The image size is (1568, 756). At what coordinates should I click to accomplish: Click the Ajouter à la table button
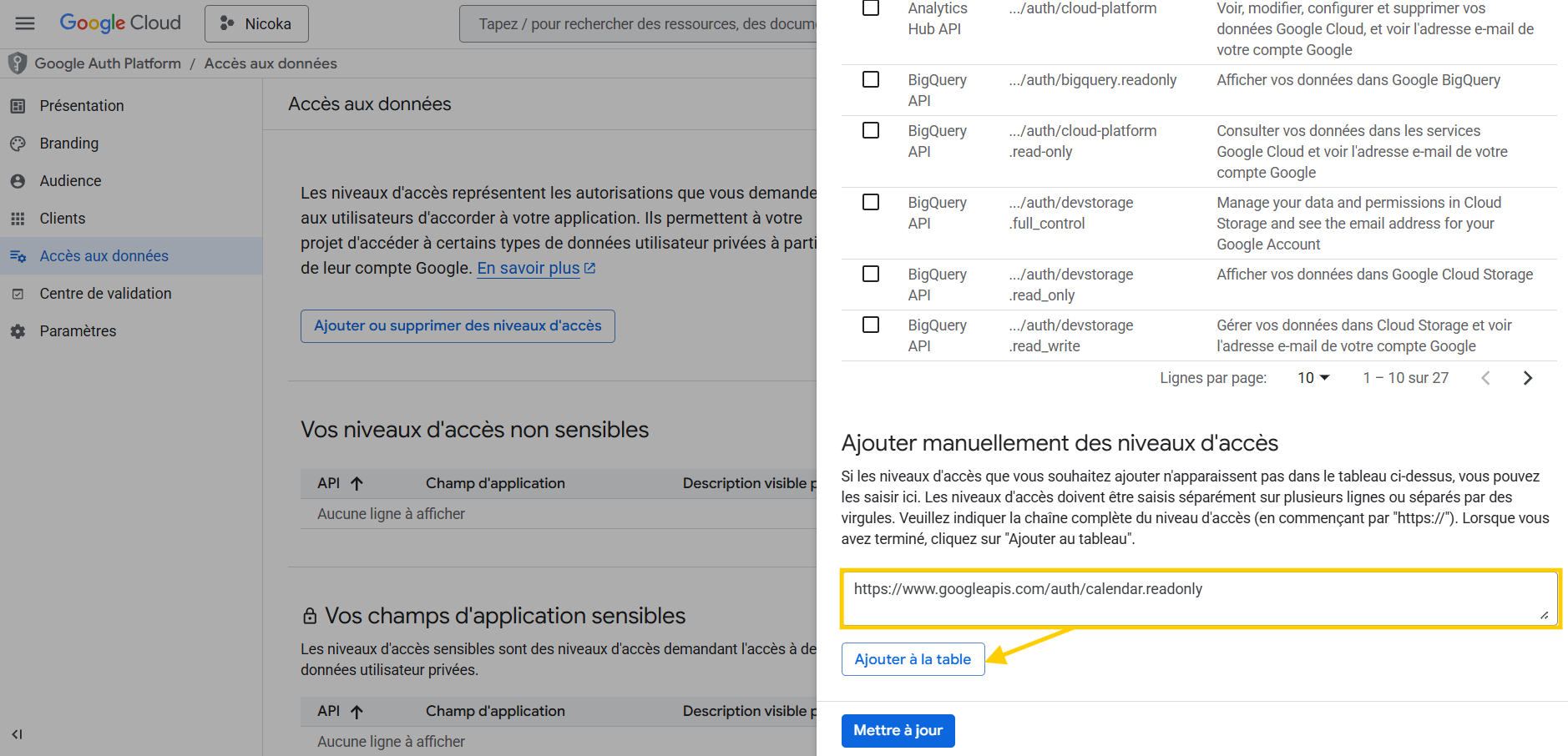(x=913, y=659)
